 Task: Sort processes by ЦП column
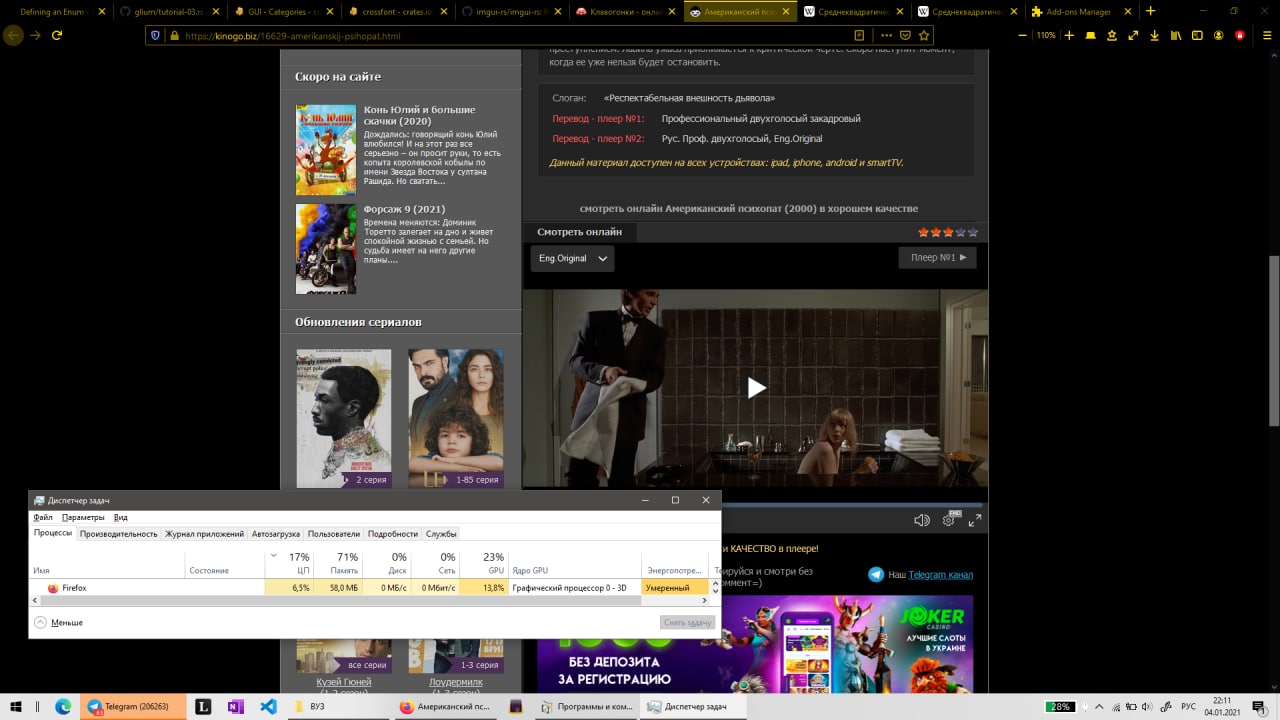290,563
